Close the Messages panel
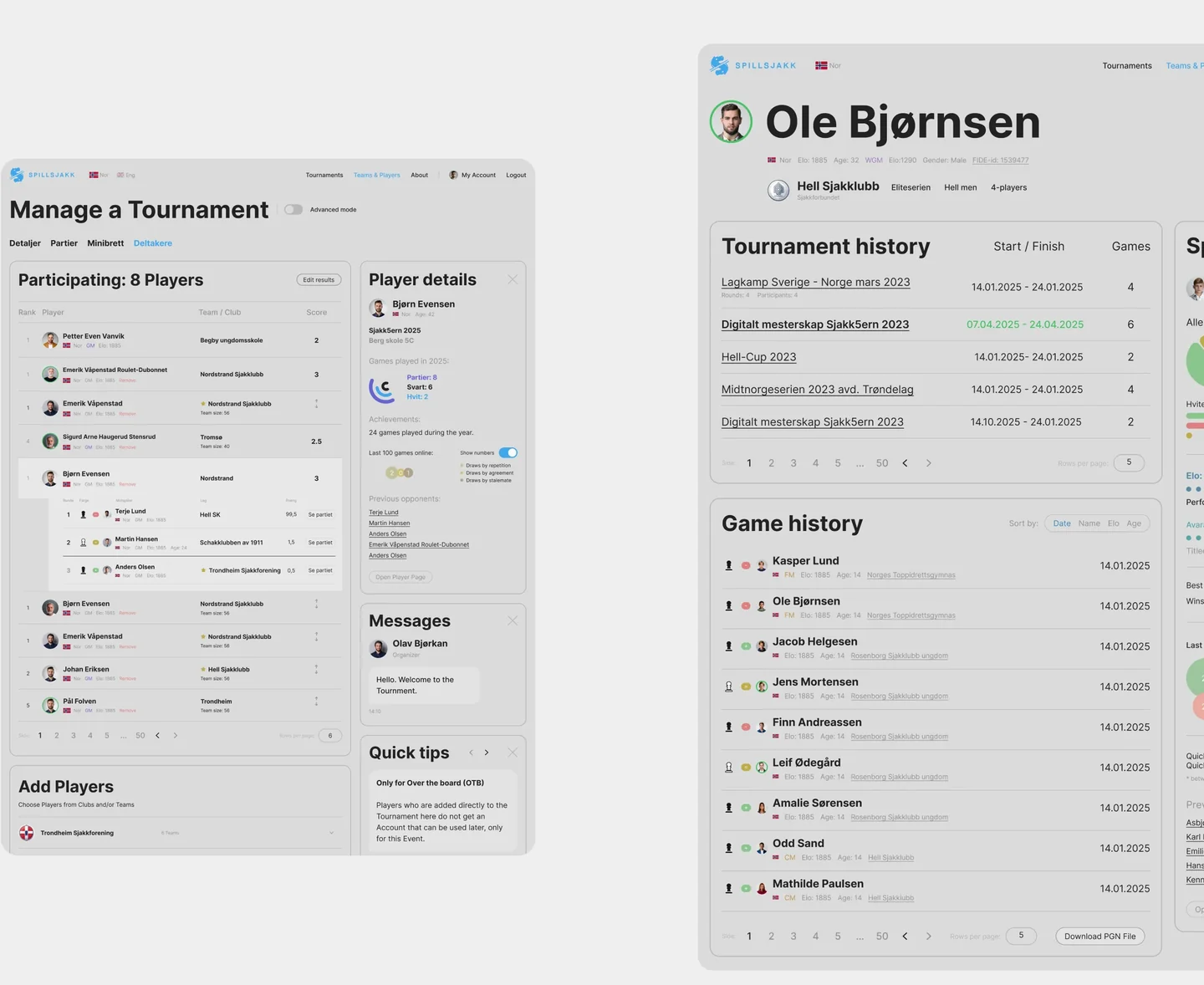The width and height of the screenshot is (1204, 985). tap(513, 620)
